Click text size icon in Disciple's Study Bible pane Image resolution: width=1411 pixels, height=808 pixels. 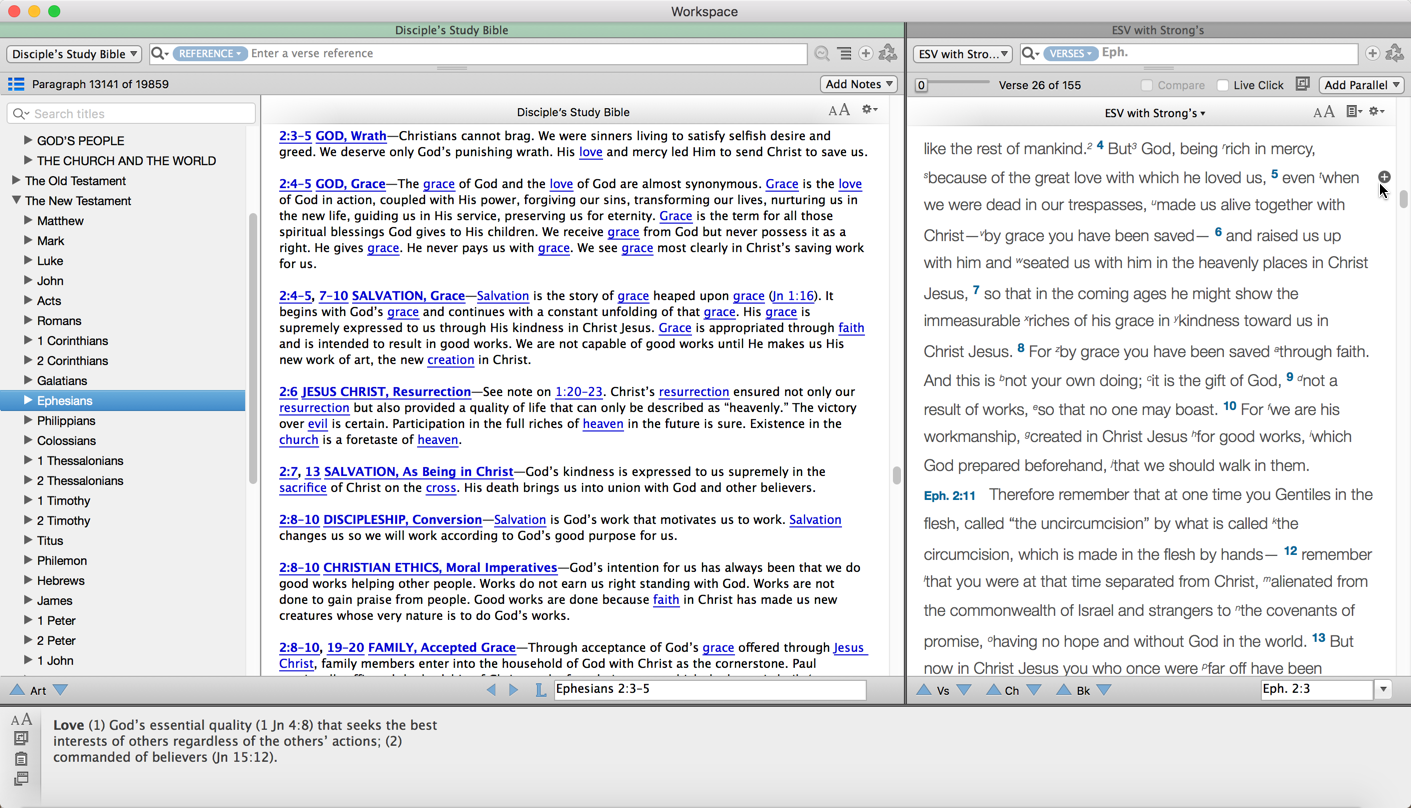pyautogui.click(x=838, y=111)
